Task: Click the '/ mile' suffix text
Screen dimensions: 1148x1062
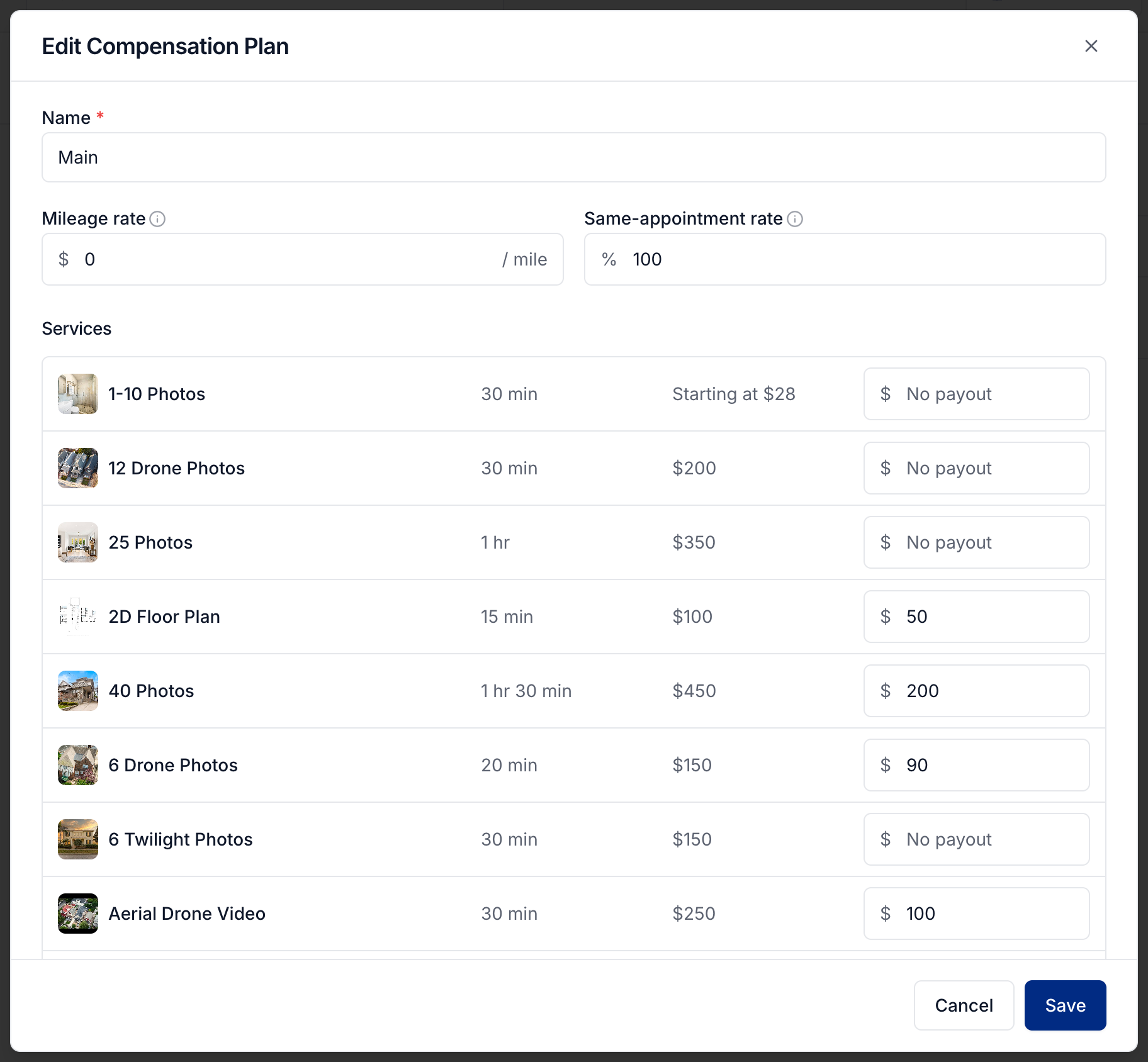Action: [524, 259]
